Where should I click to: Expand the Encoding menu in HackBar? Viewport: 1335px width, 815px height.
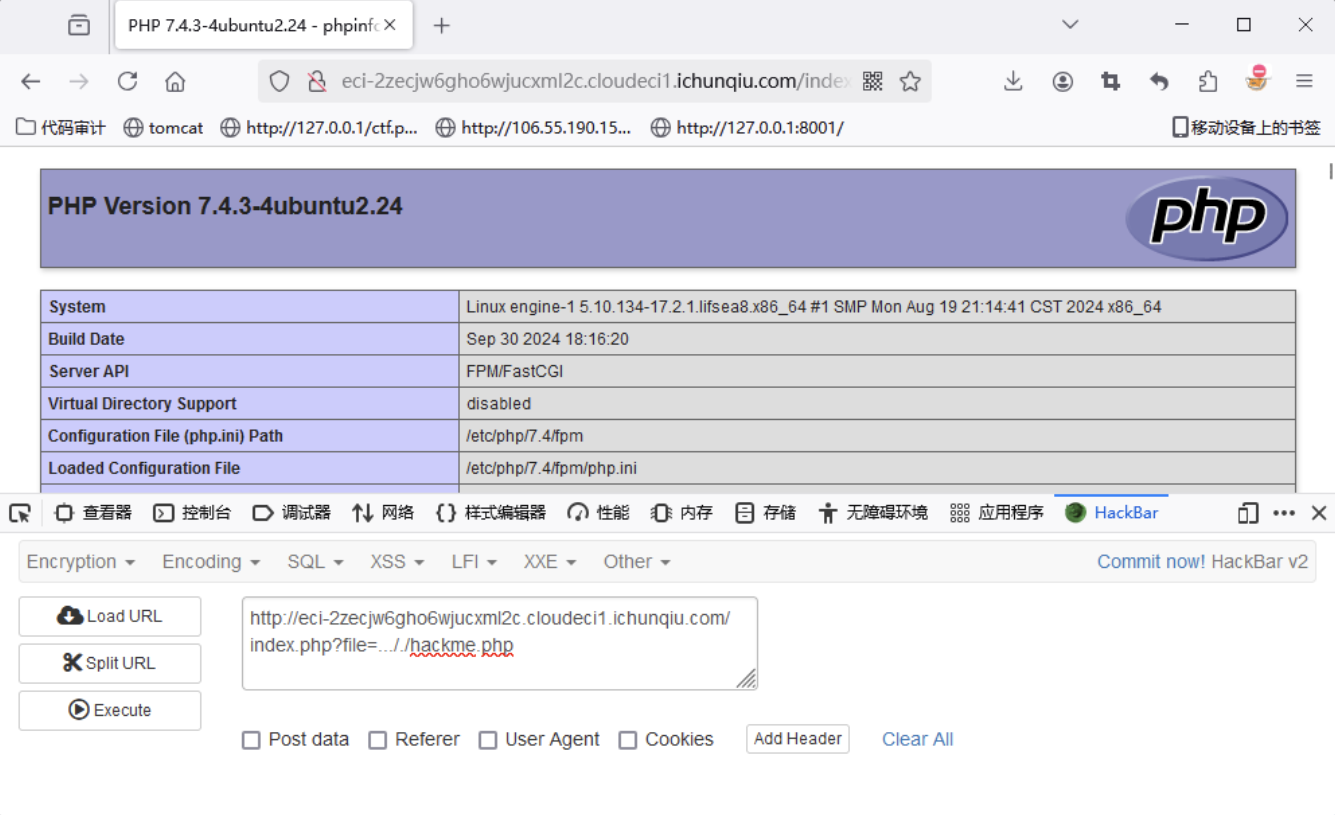coord(209,561)
